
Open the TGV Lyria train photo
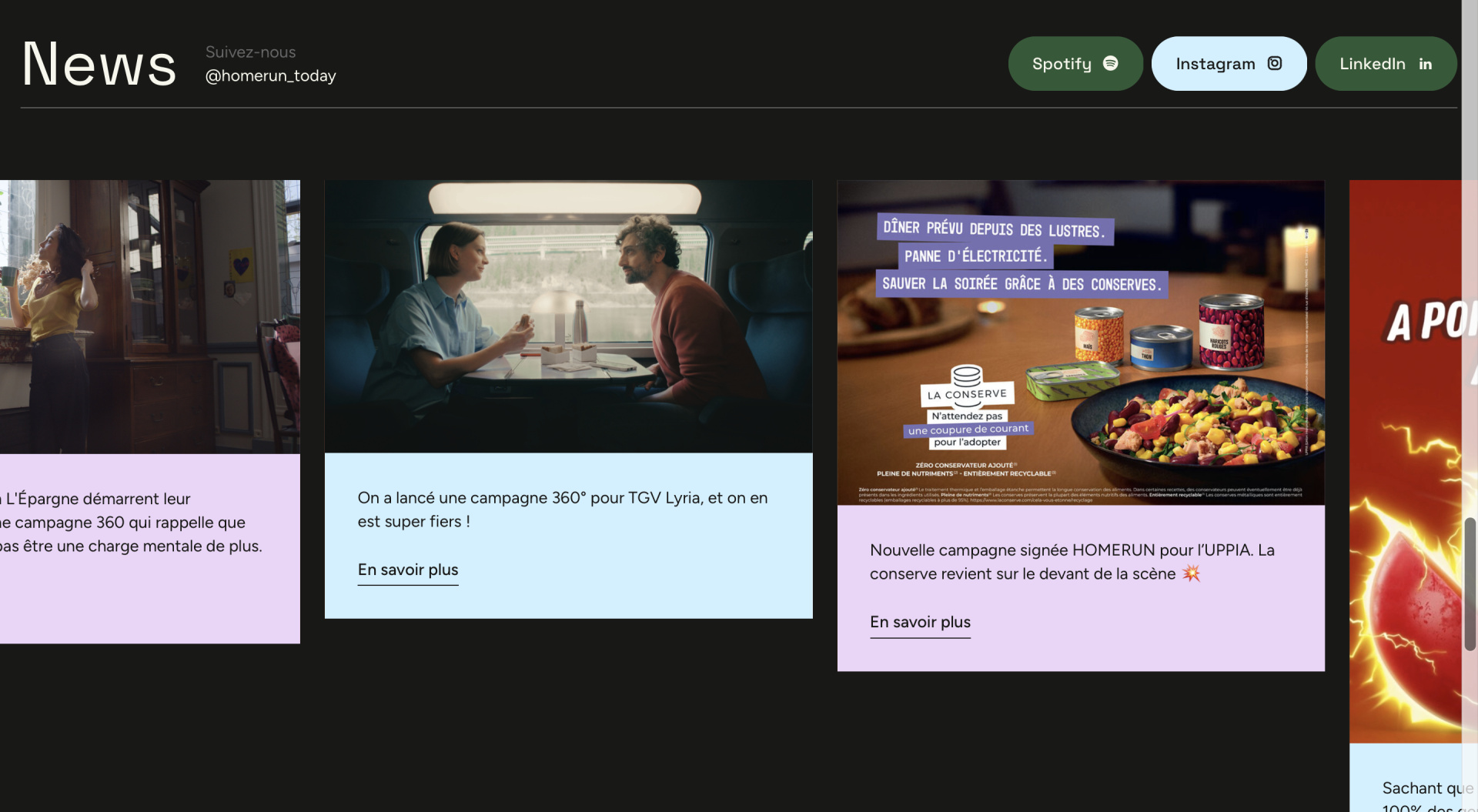pyautogui.click(x=568, y=316)
